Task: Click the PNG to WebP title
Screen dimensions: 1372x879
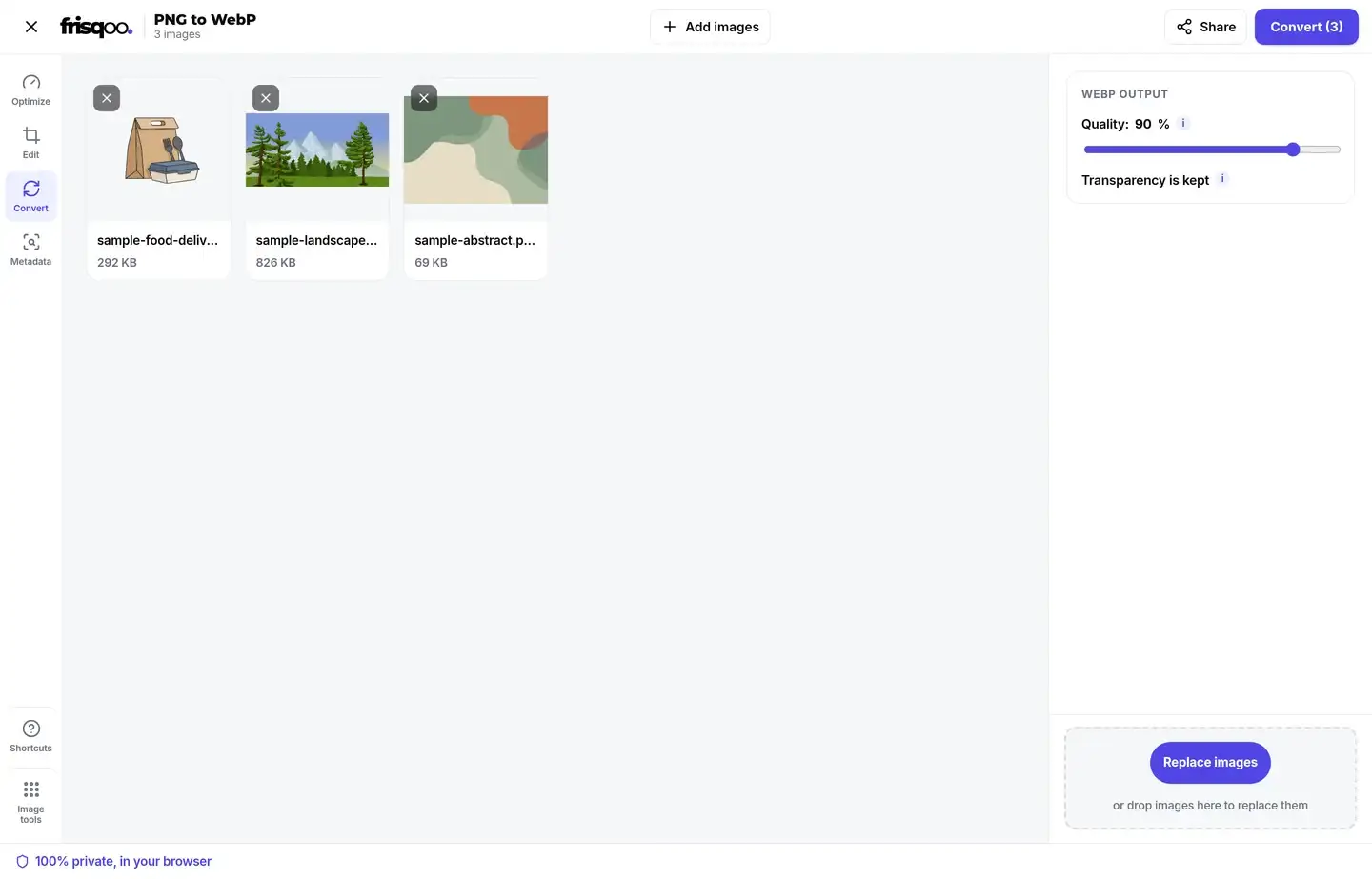Action: click(205, 19)
